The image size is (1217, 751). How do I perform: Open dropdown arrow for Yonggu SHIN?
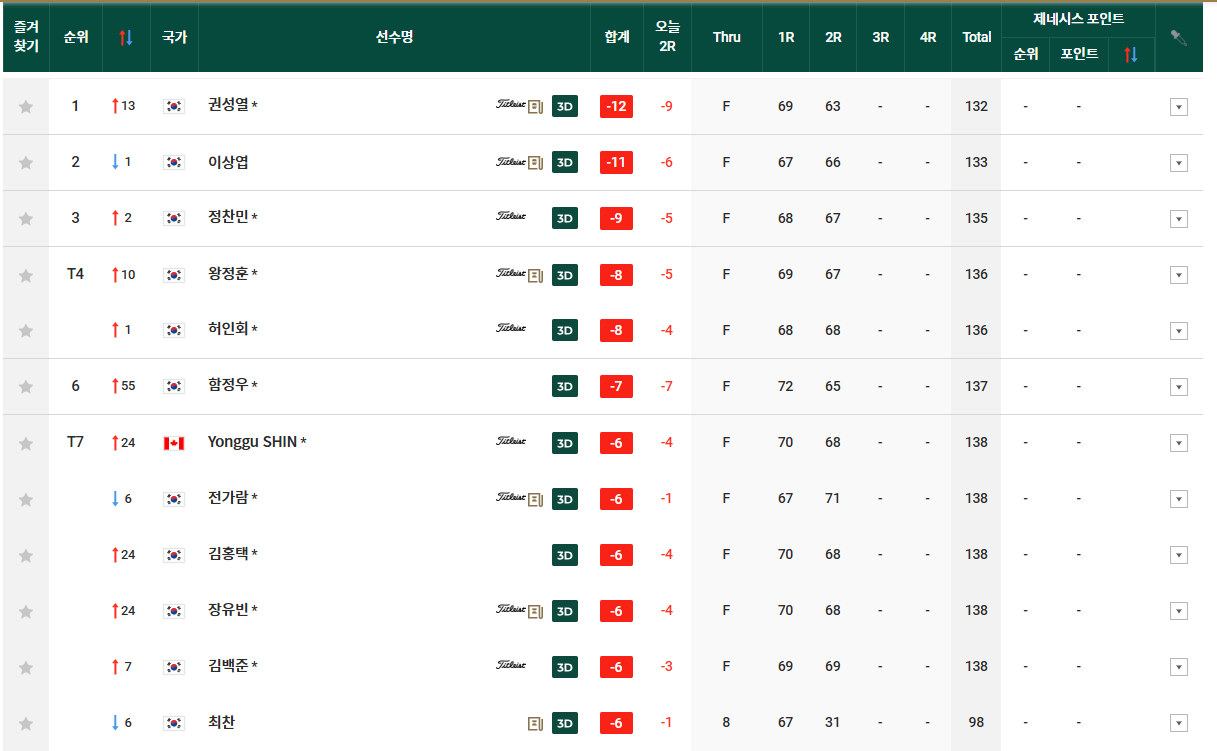click(1179, 443)
